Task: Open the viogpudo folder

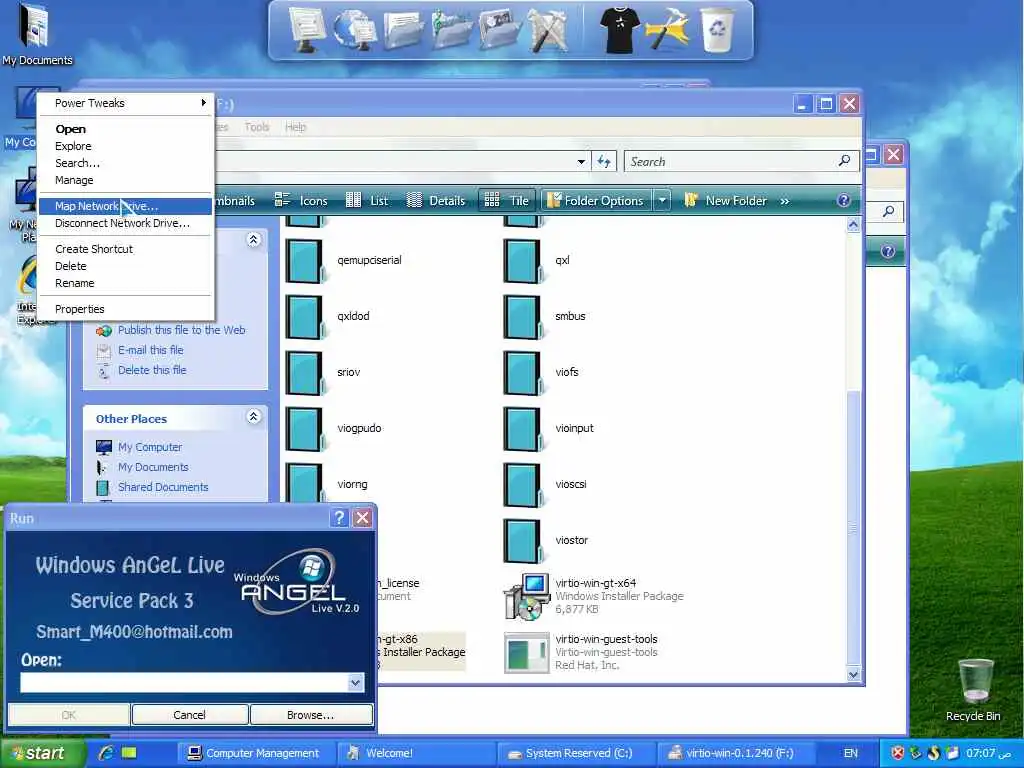Action: tap(334, 429)
